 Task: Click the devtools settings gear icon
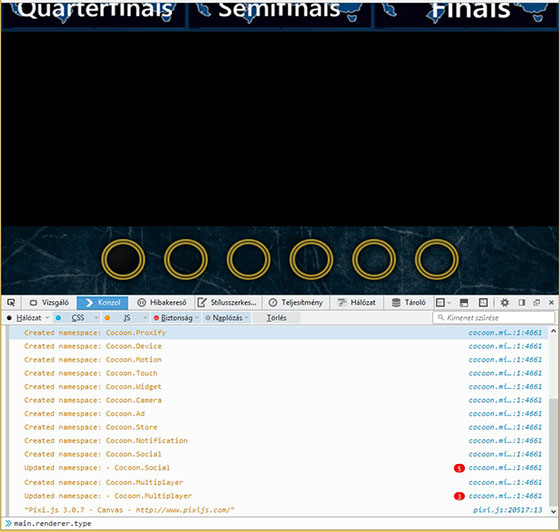[x=505, y=302]
